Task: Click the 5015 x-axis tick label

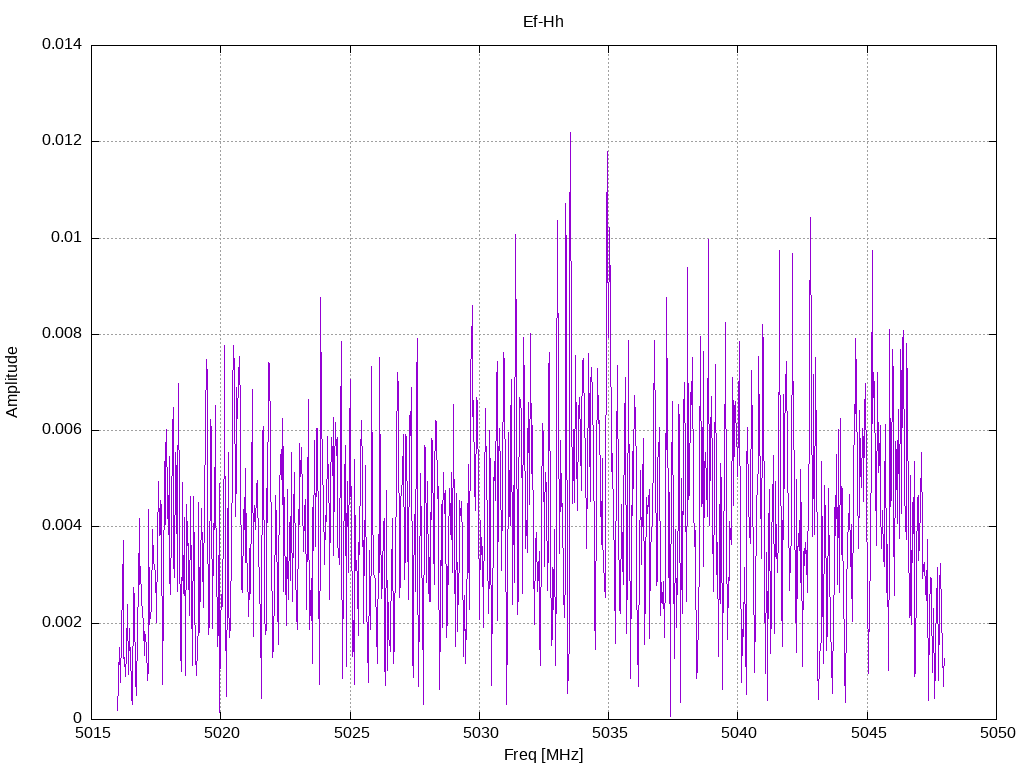Action: pyautogui.click(x=92, y=733)
